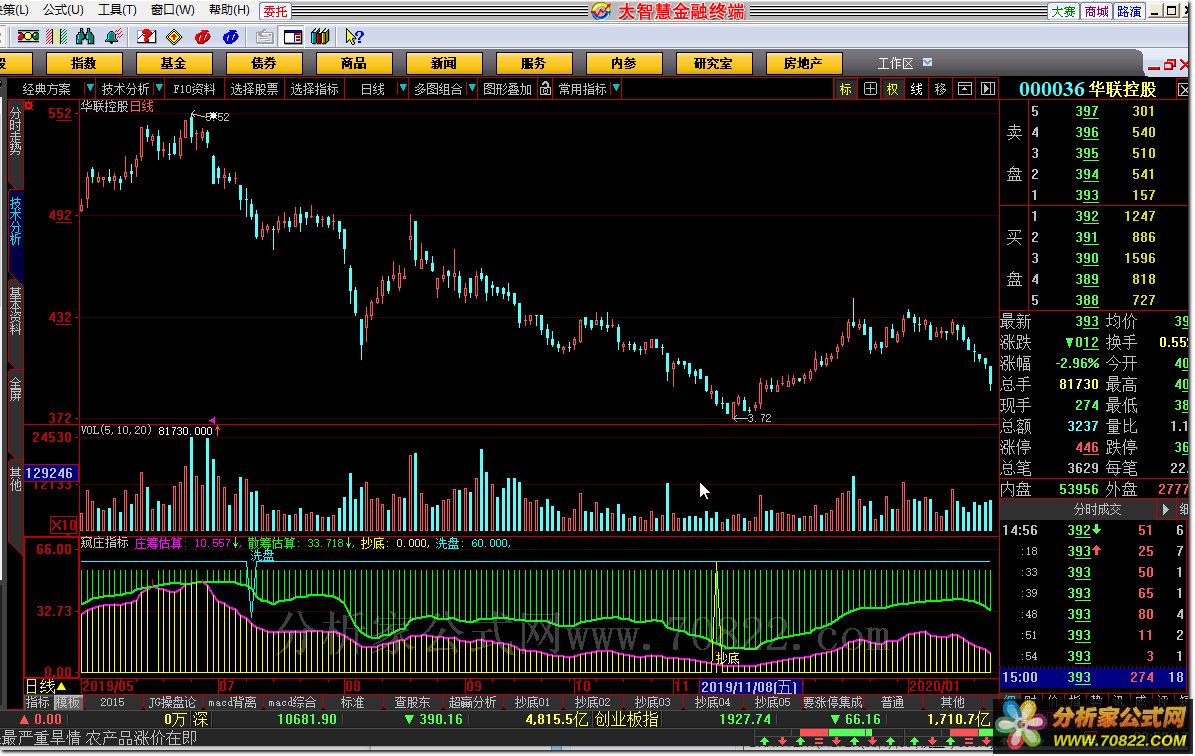Toggle the 模板 bottom mode button
Screen dimensions: 1195x756
coord(67,703)
